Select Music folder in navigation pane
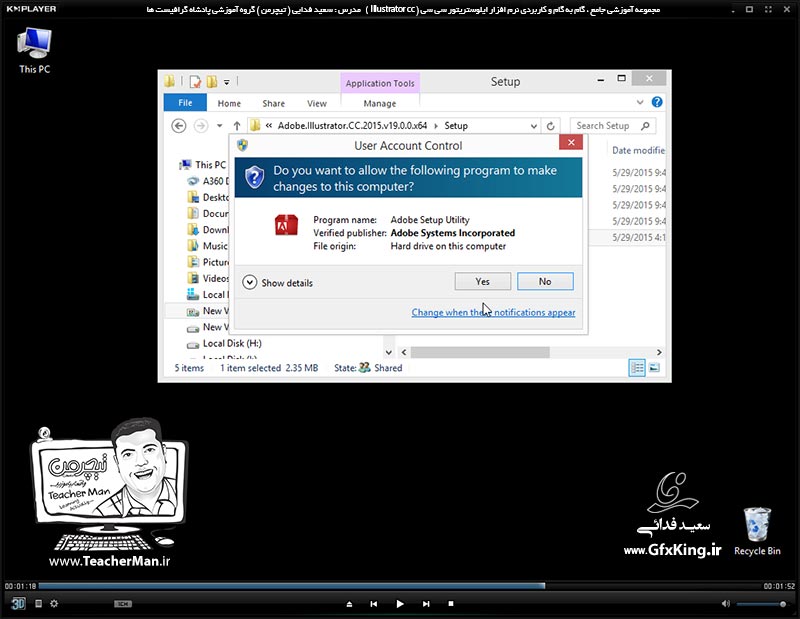 click(x=208, y=246)
